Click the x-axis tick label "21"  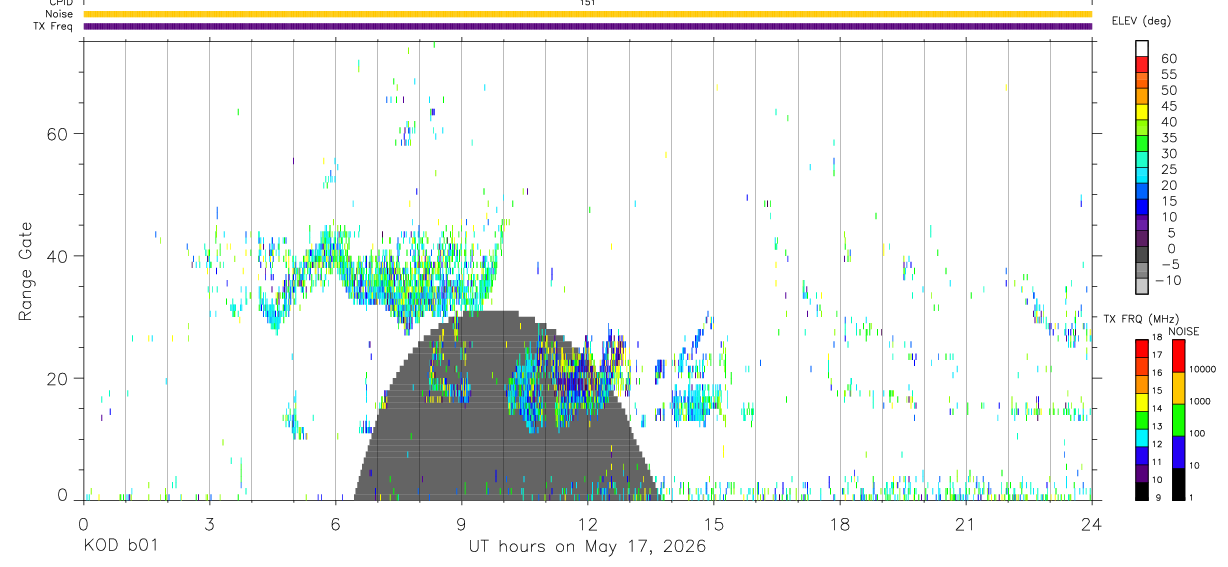point(965,525)
